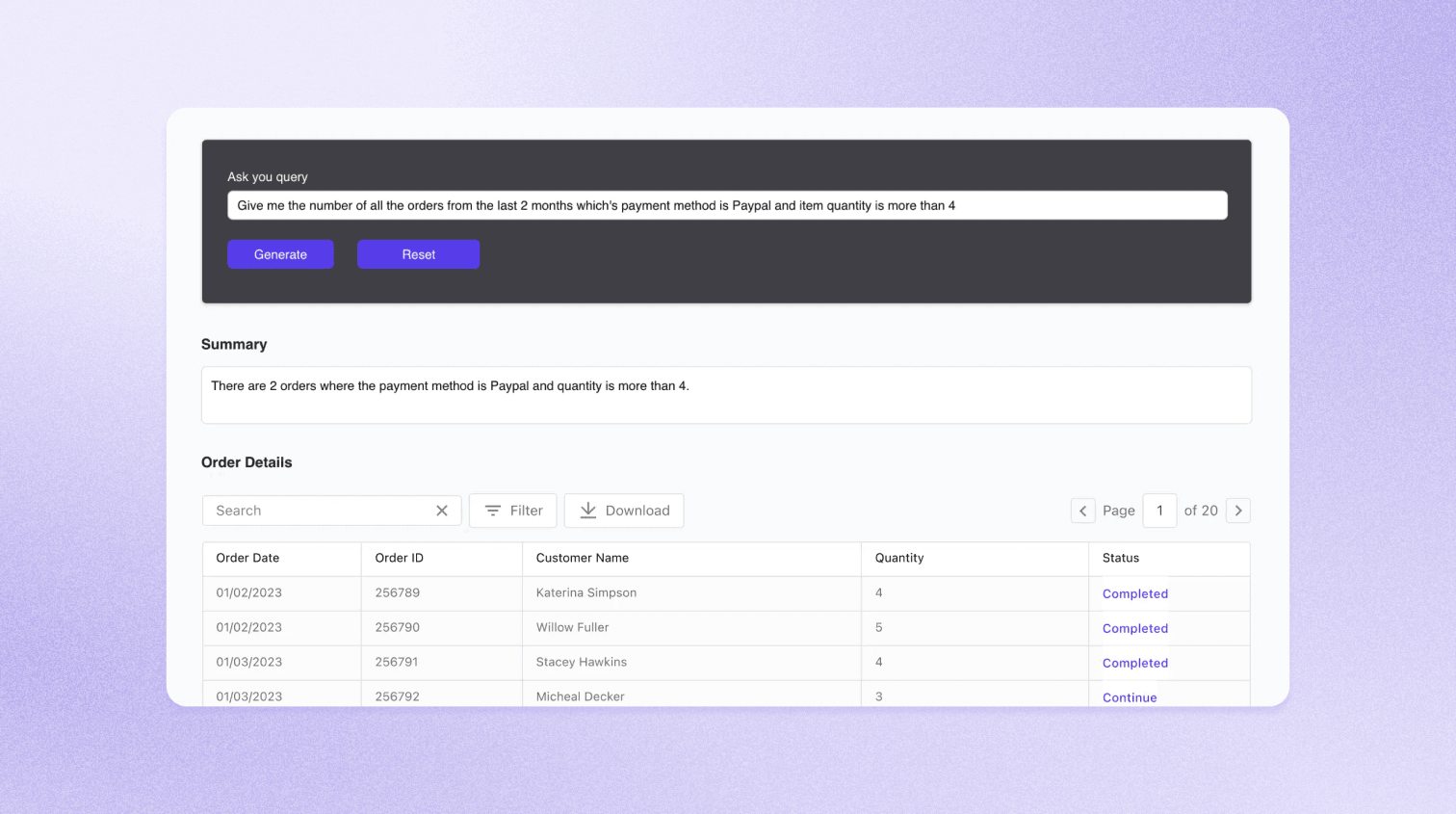Click the Customer Name column header
The width and height of the screenshot is (1456, 814).
tap(582, 558)
